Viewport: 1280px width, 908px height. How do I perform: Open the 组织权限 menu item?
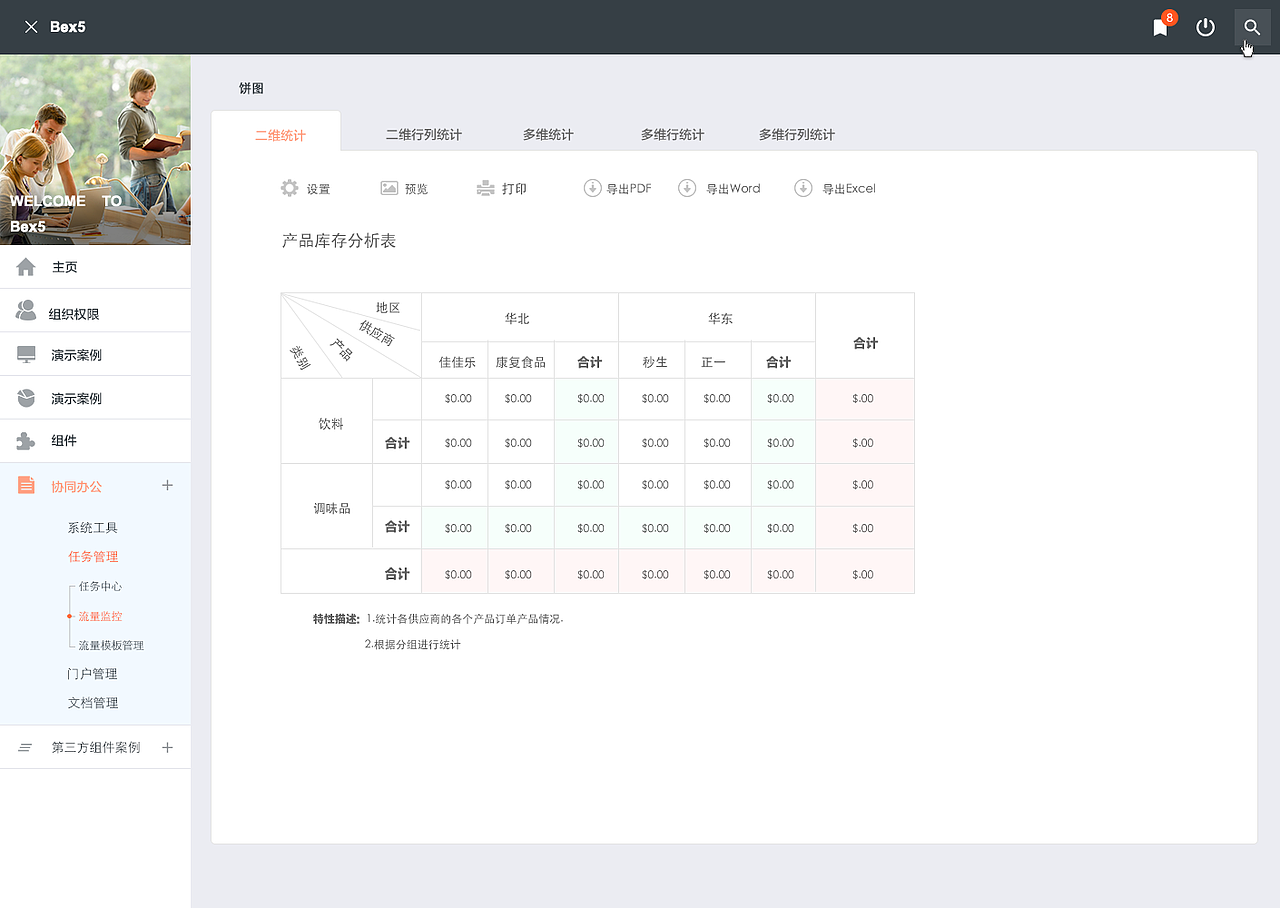[x=95, y=311]
